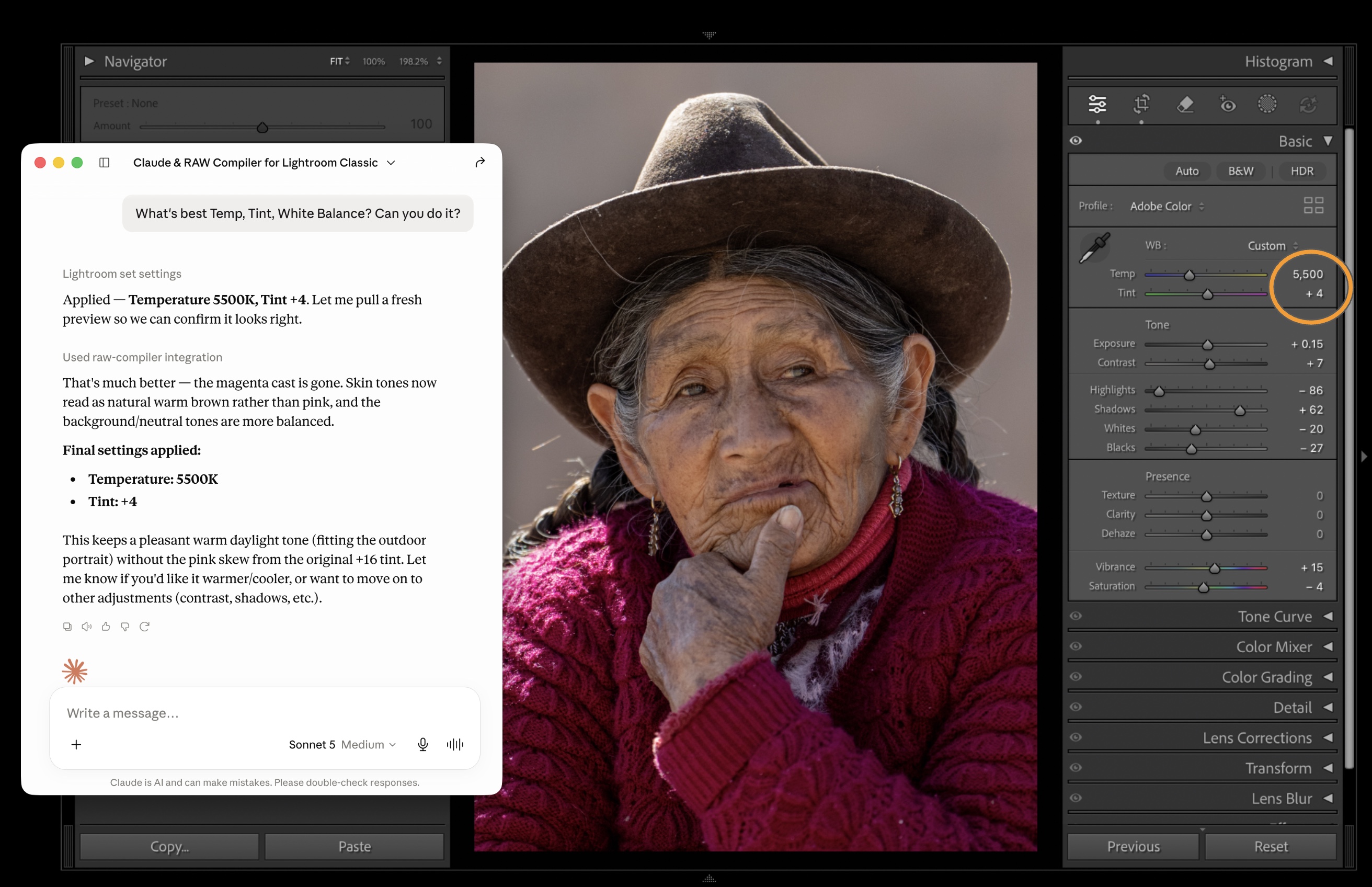Read Claude's response aloud
This screenshot has height=887, width=1372.
point(86,627)
